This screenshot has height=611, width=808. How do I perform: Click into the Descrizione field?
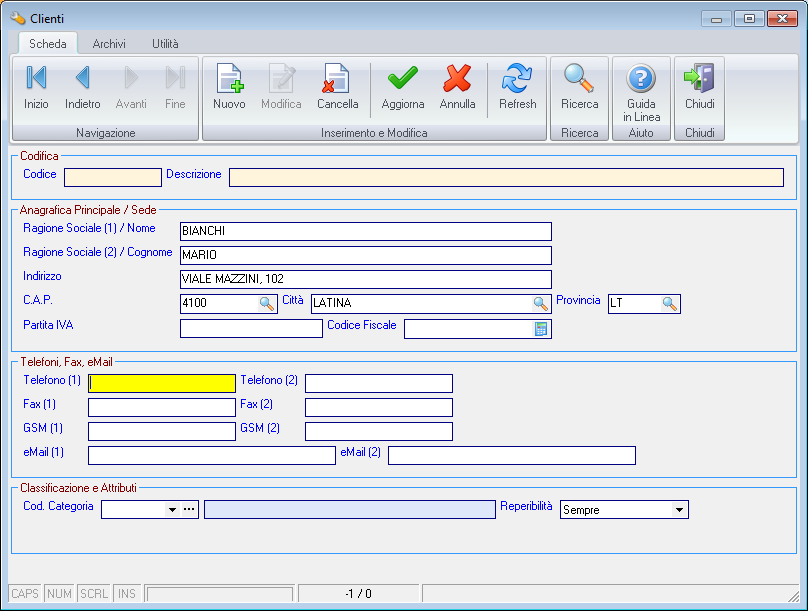[507, 177]
